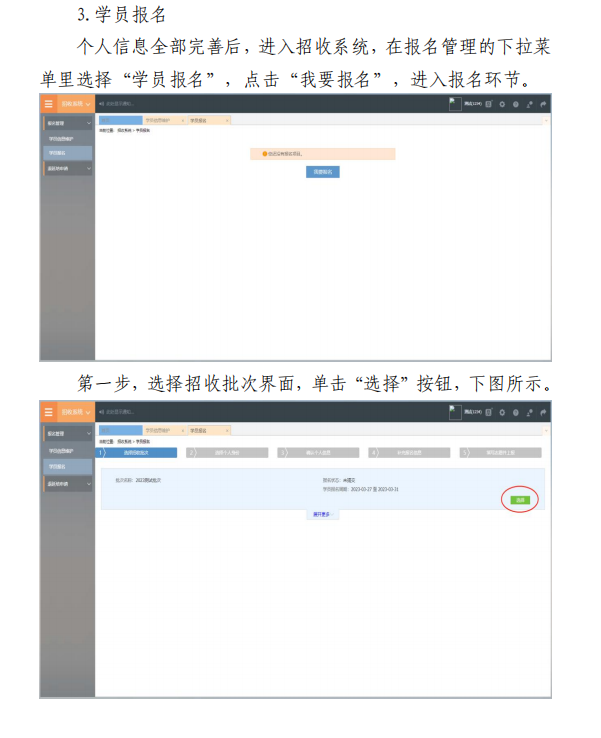Click the hamburger menu icon in upper screenshot
Viewport: 601px width, 738px height.
48,104
